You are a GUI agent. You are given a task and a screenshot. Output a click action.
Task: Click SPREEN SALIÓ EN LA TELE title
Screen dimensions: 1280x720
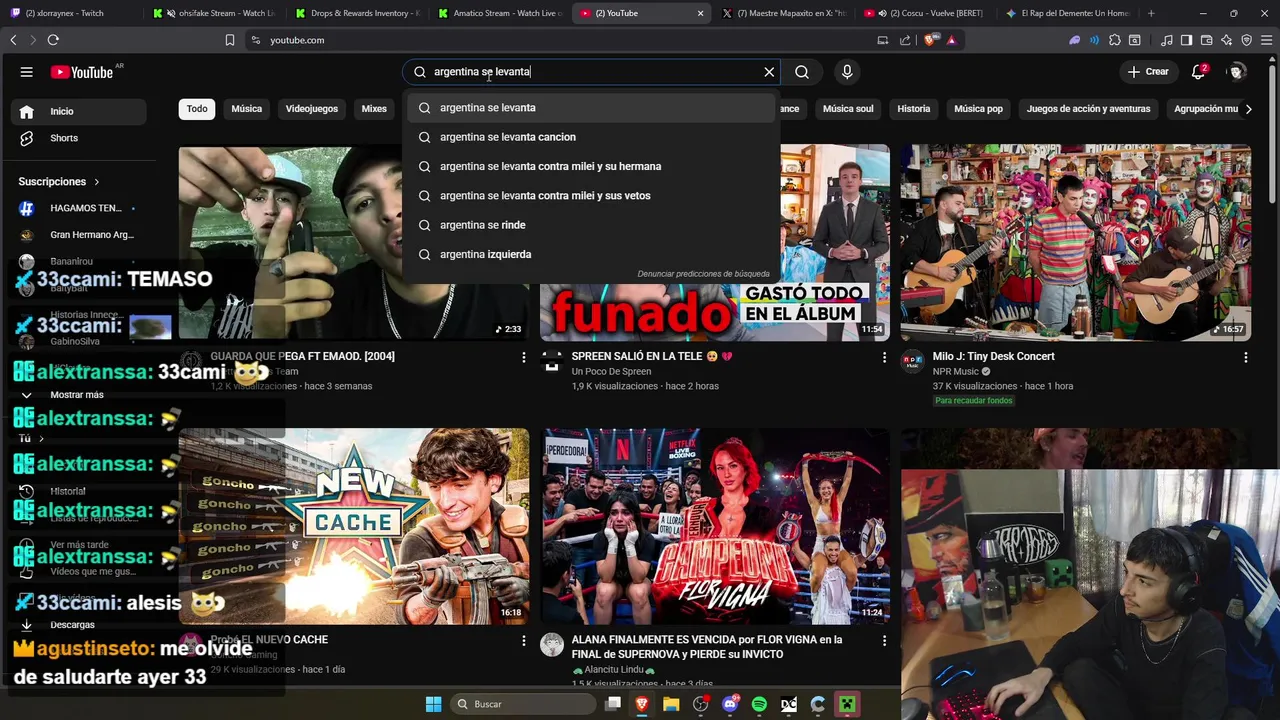(x=652, y=356)
